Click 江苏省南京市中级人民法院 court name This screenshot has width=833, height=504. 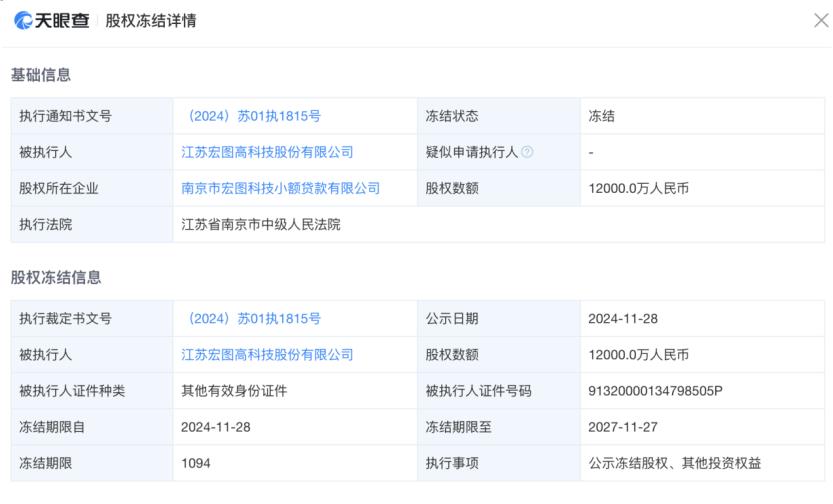(261, 224)
